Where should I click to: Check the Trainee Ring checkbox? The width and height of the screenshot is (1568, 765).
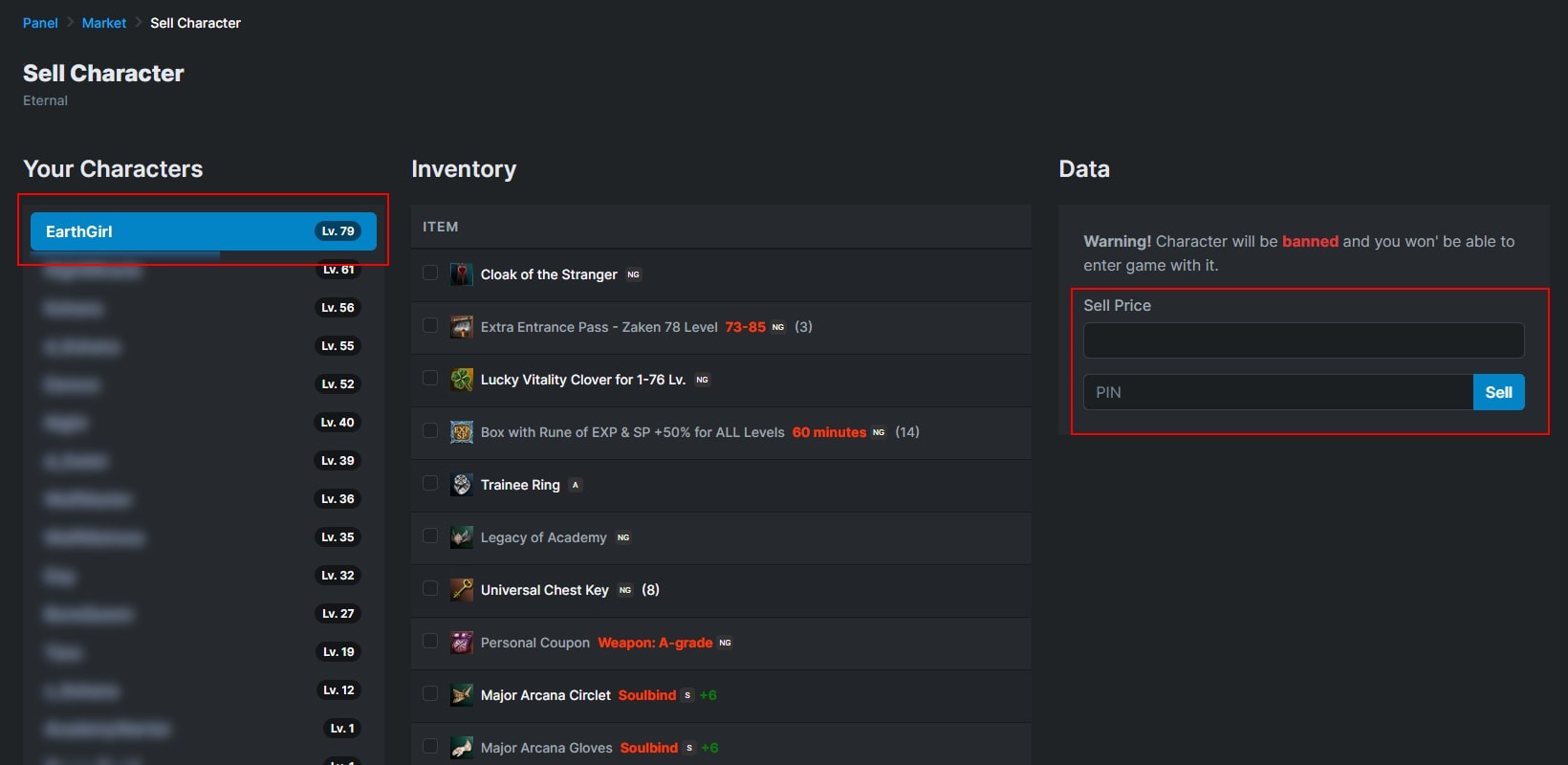coord(430,484)
